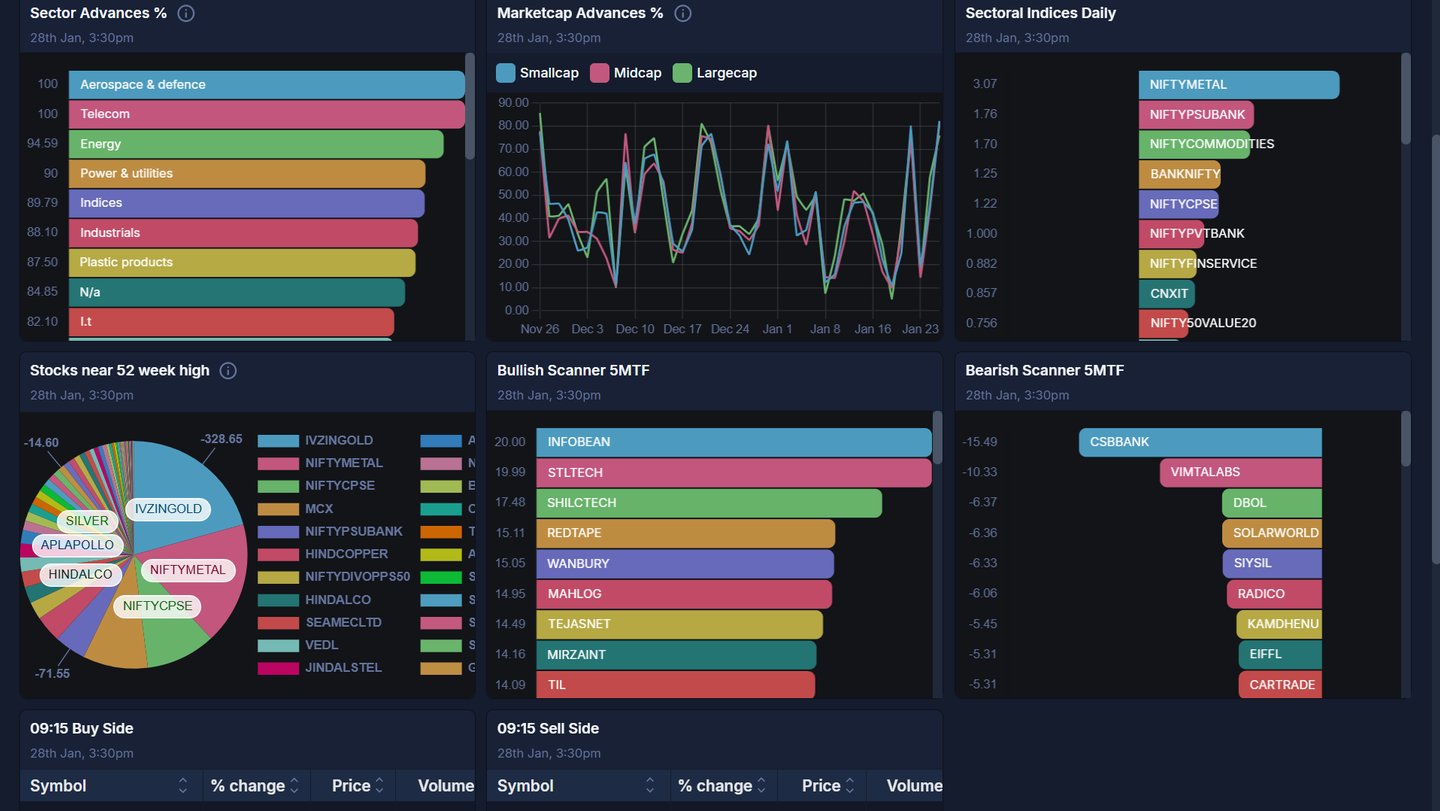1440x811 pixels.
Task: Open the Marketcap Advances % info icon
Action: click(x=683, y=13)
